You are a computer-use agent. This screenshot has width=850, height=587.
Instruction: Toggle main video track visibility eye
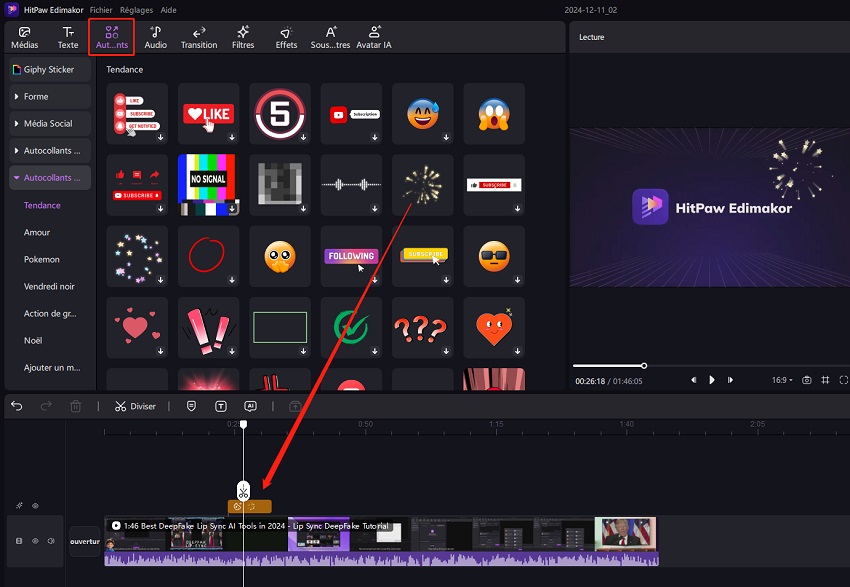35,541
